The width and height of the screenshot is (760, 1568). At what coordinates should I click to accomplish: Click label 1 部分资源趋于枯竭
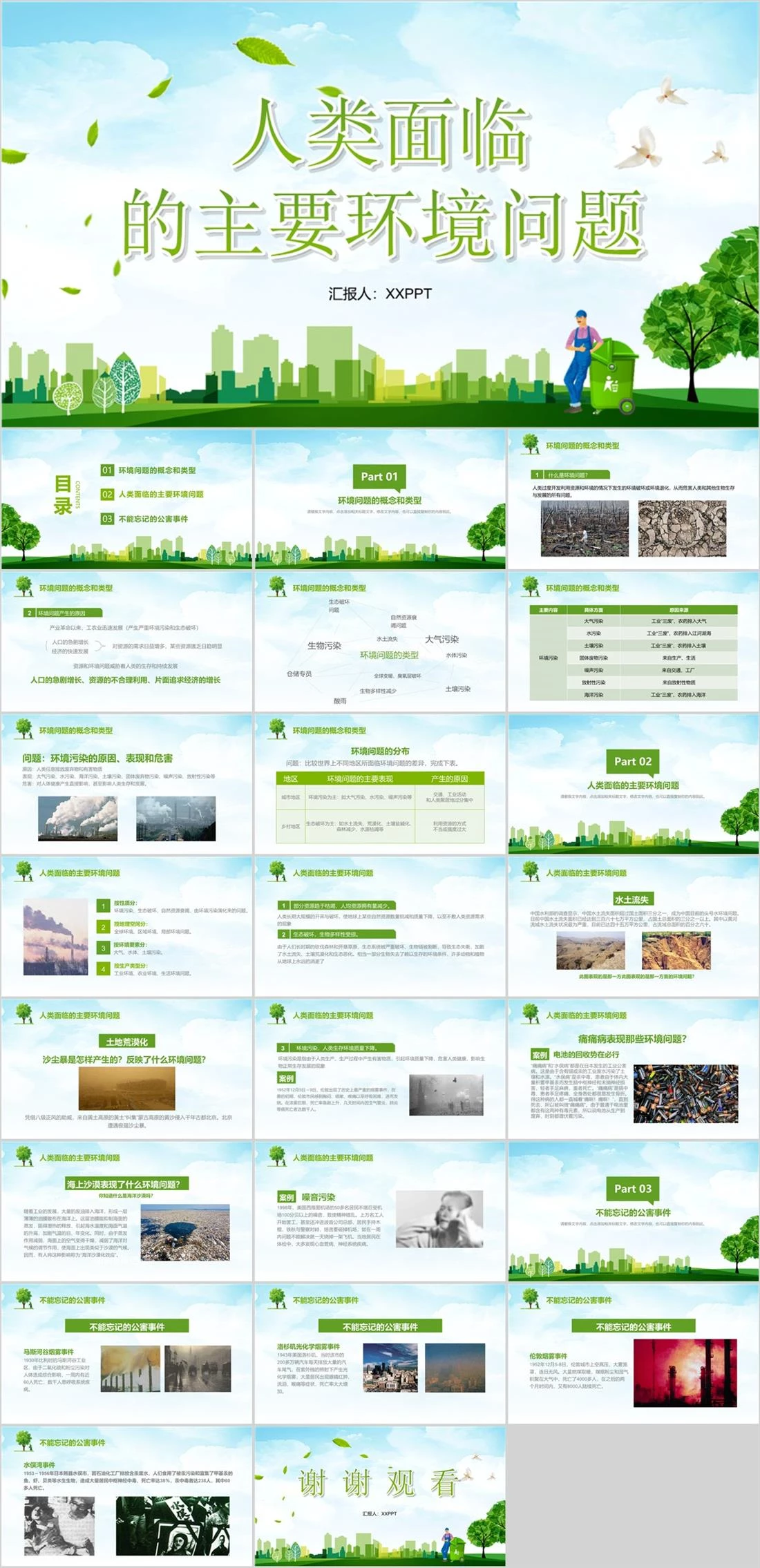(x=336, y=905)
